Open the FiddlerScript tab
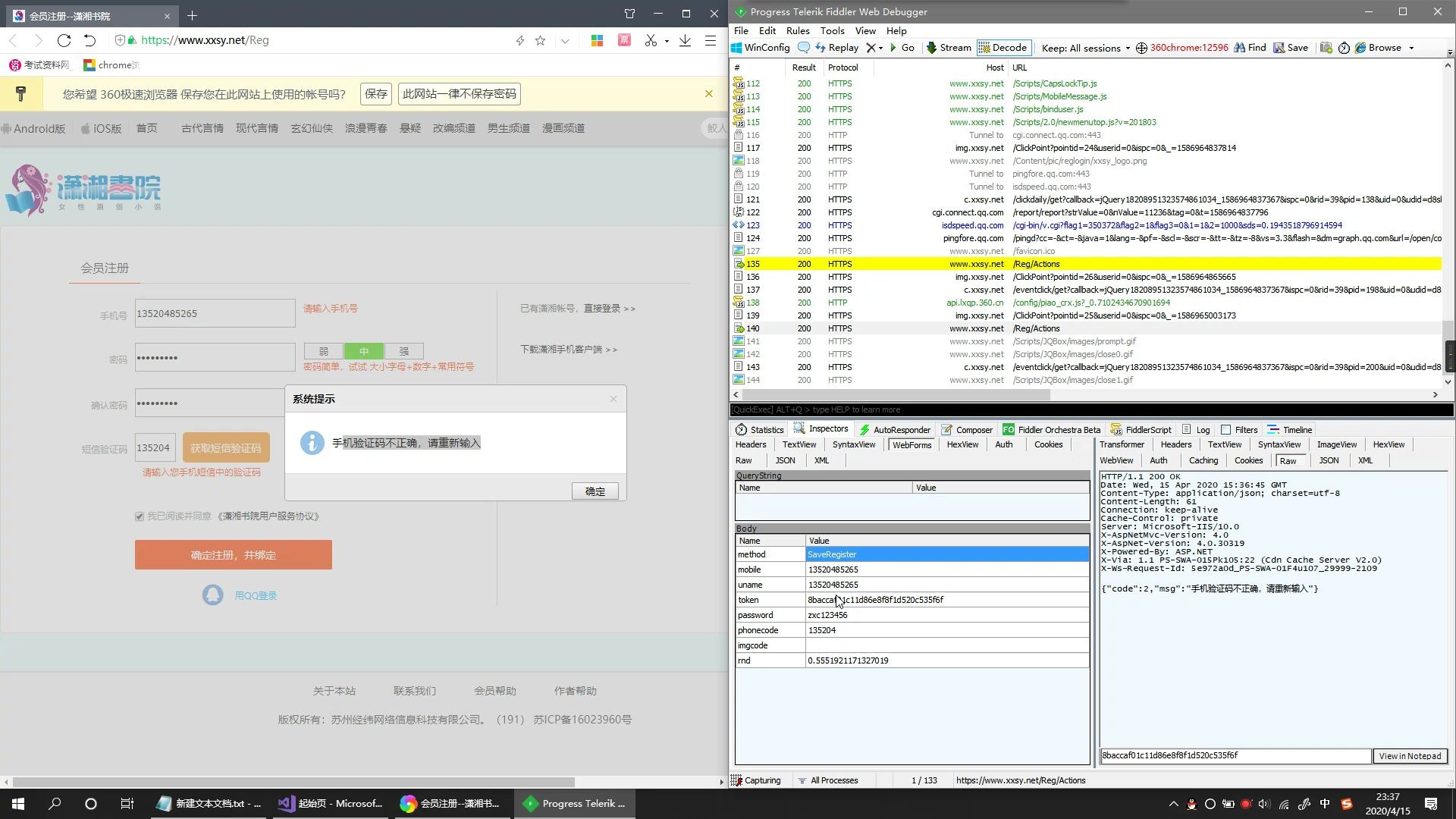The image size is (1456, 819). coord(1141,429)
